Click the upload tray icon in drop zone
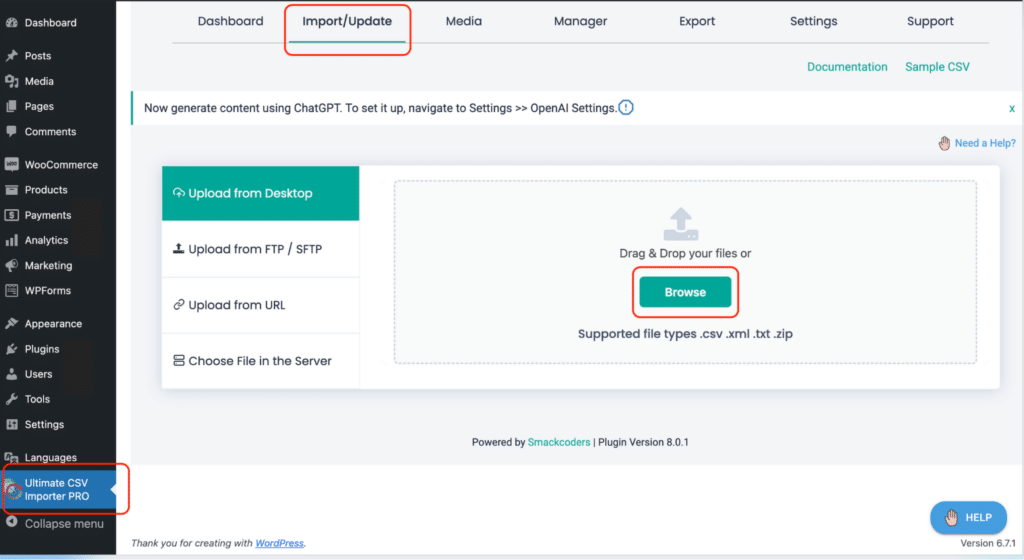This screenshot has height=560, width=1024. [x=680, y=224]
